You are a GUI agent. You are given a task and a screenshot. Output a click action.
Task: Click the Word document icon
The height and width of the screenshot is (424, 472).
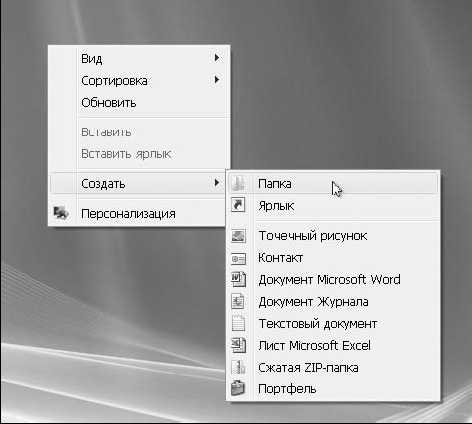coord(238,279)
